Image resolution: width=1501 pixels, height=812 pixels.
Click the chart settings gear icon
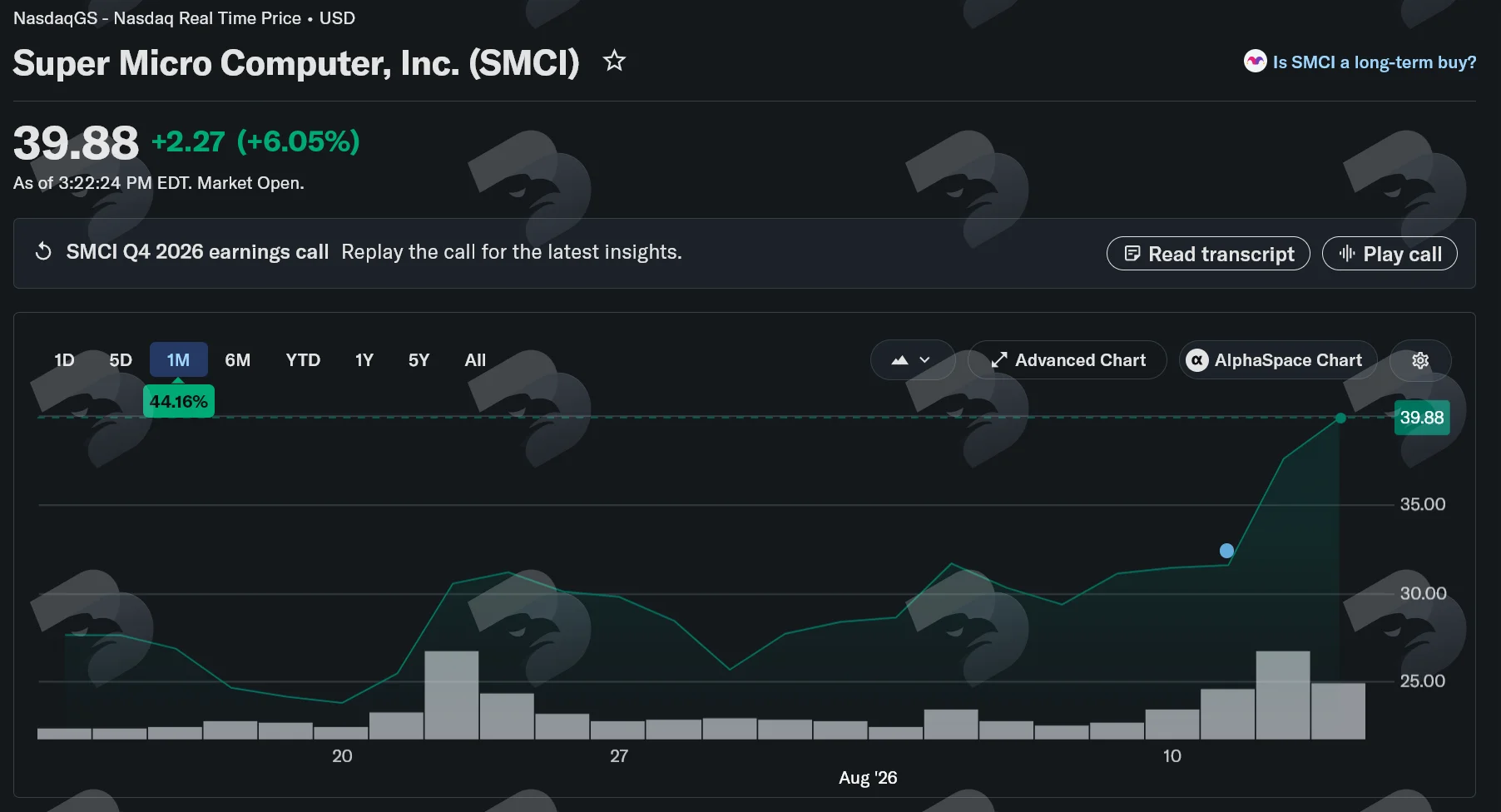1420,360
